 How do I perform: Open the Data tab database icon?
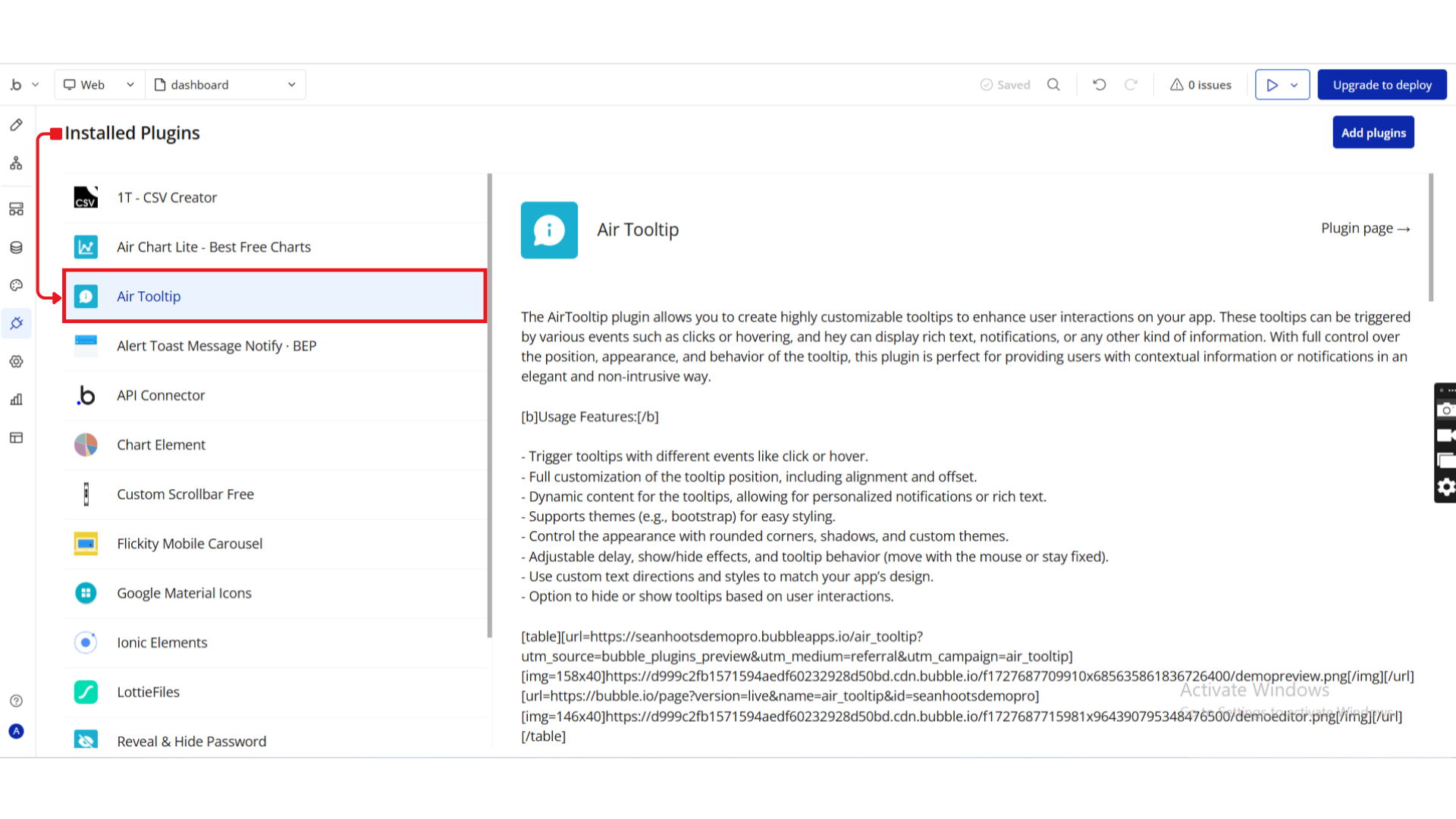16,247
